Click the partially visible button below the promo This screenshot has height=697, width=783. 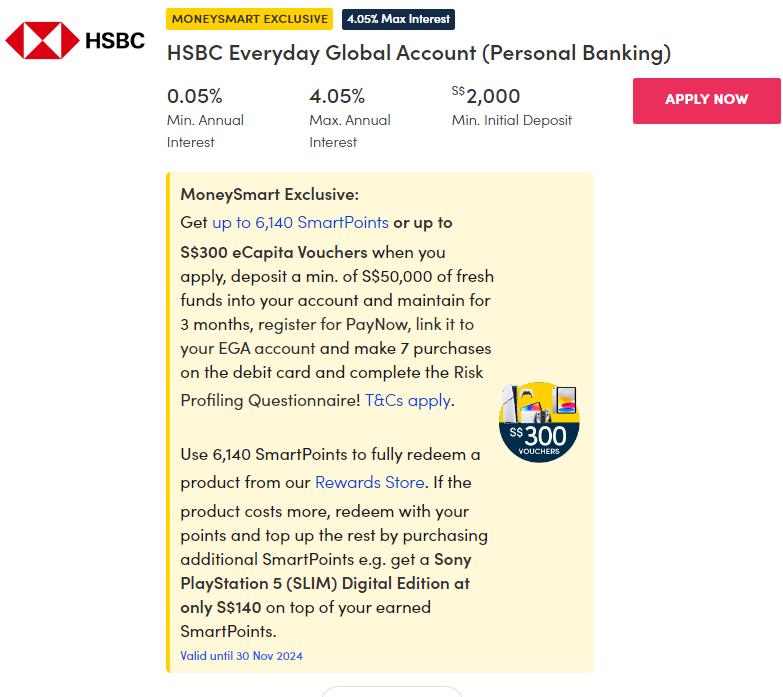pyautogui.click(x=391, y=691)
